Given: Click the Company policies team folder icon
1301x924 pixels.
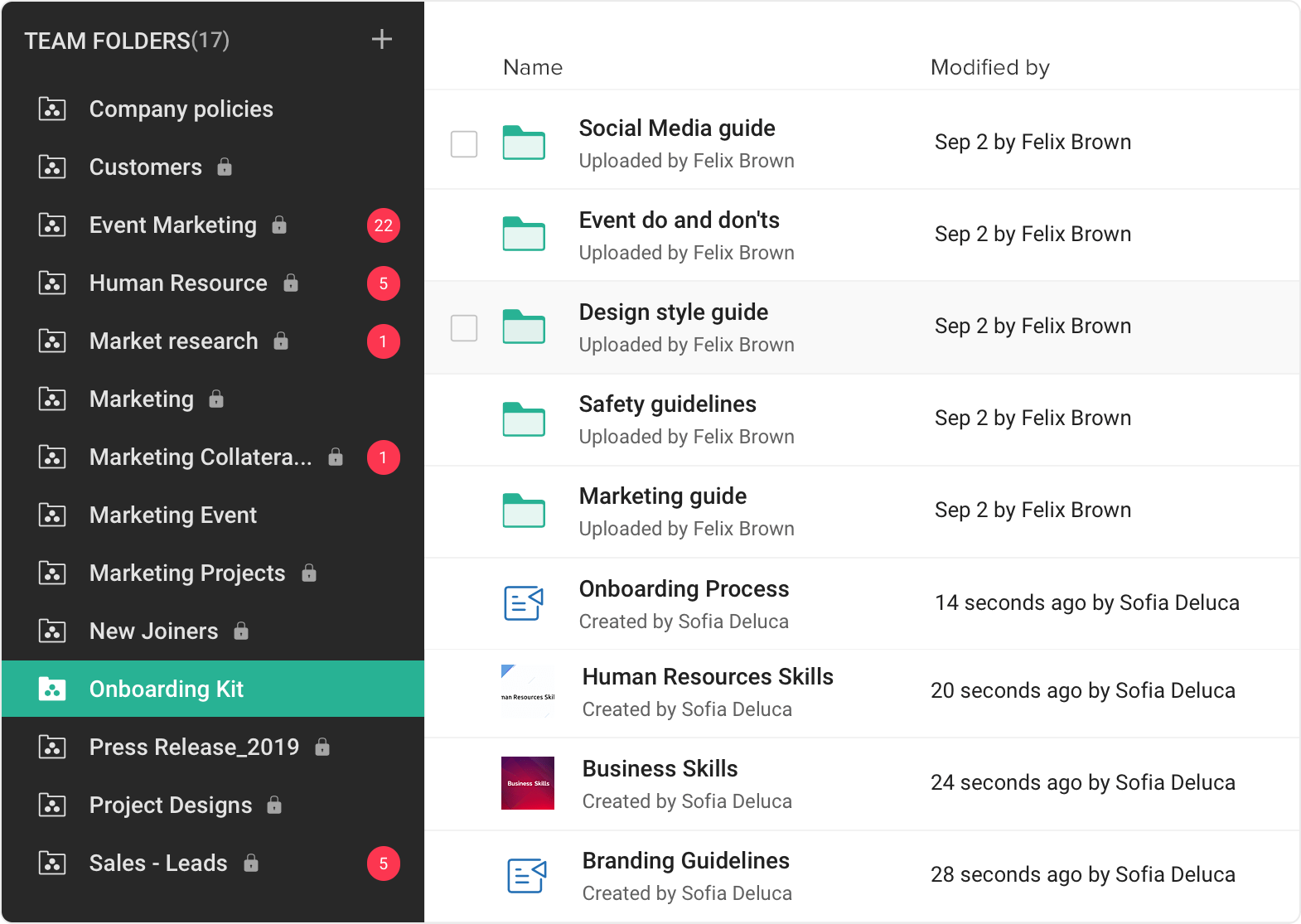Looking at the screenshot, I should (52, 109).
